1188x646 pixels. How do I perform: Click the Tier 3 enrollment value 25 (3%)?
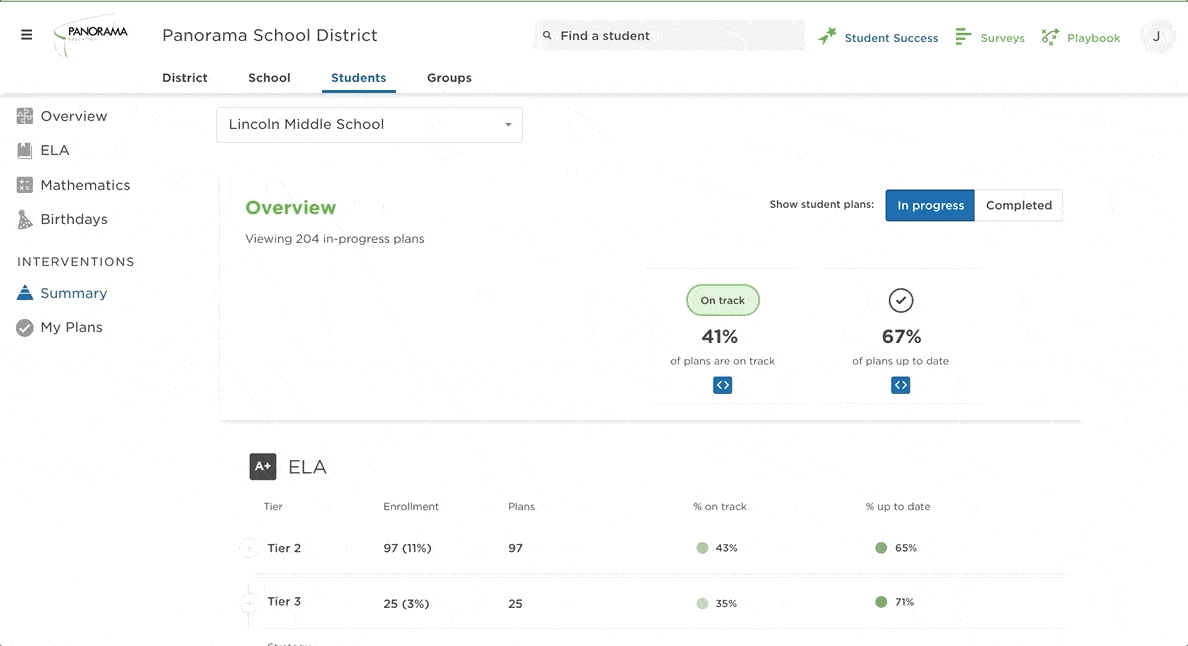[406, 604]
